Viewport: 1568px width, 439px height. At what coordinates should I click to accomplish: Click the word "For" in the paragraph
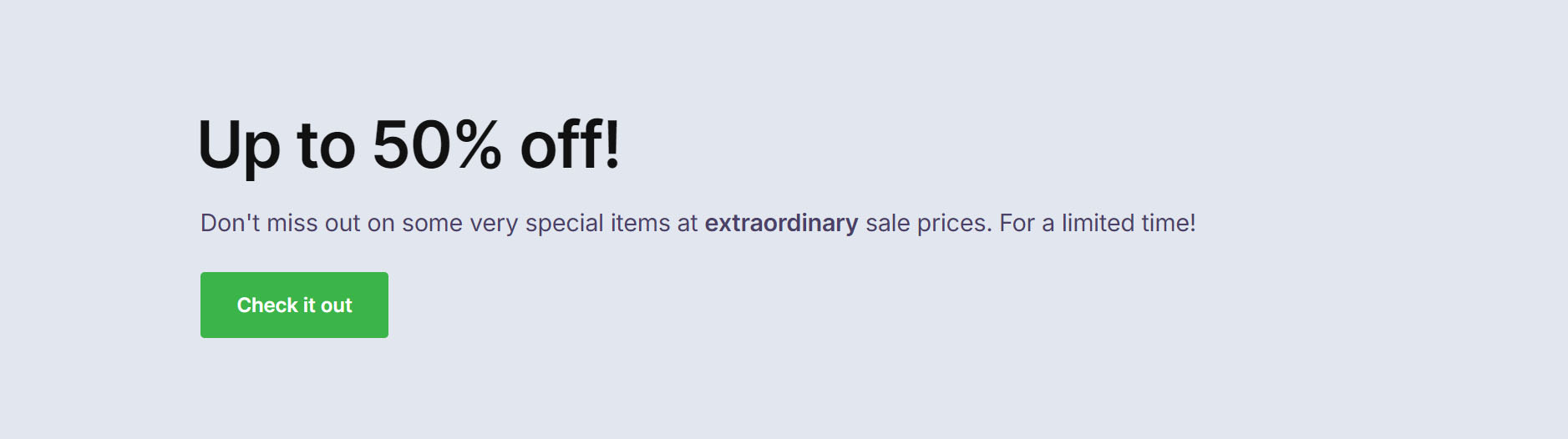1017,223
